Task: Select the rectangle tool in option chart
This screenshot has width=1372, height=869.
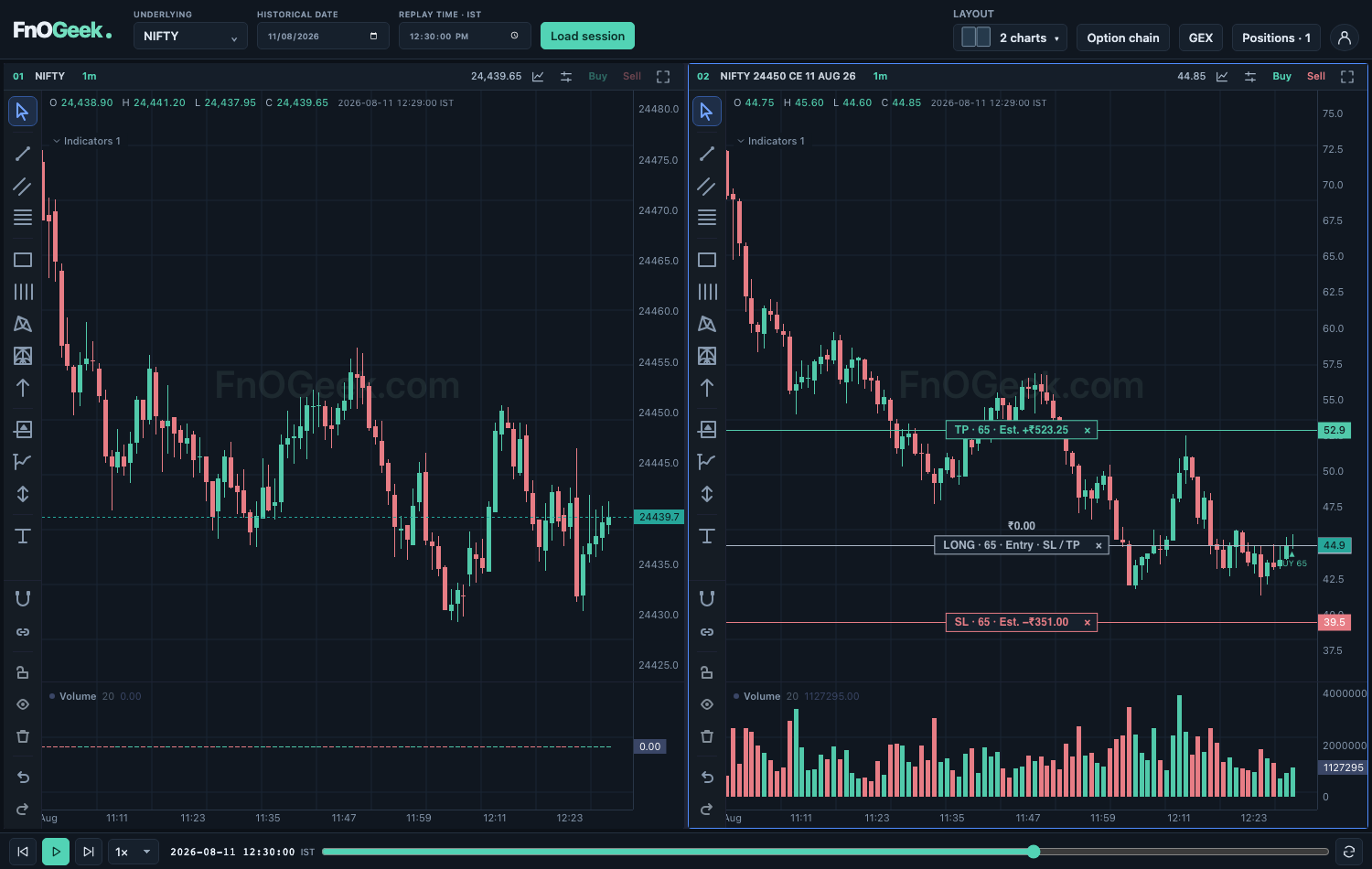Action: [707, 260]
